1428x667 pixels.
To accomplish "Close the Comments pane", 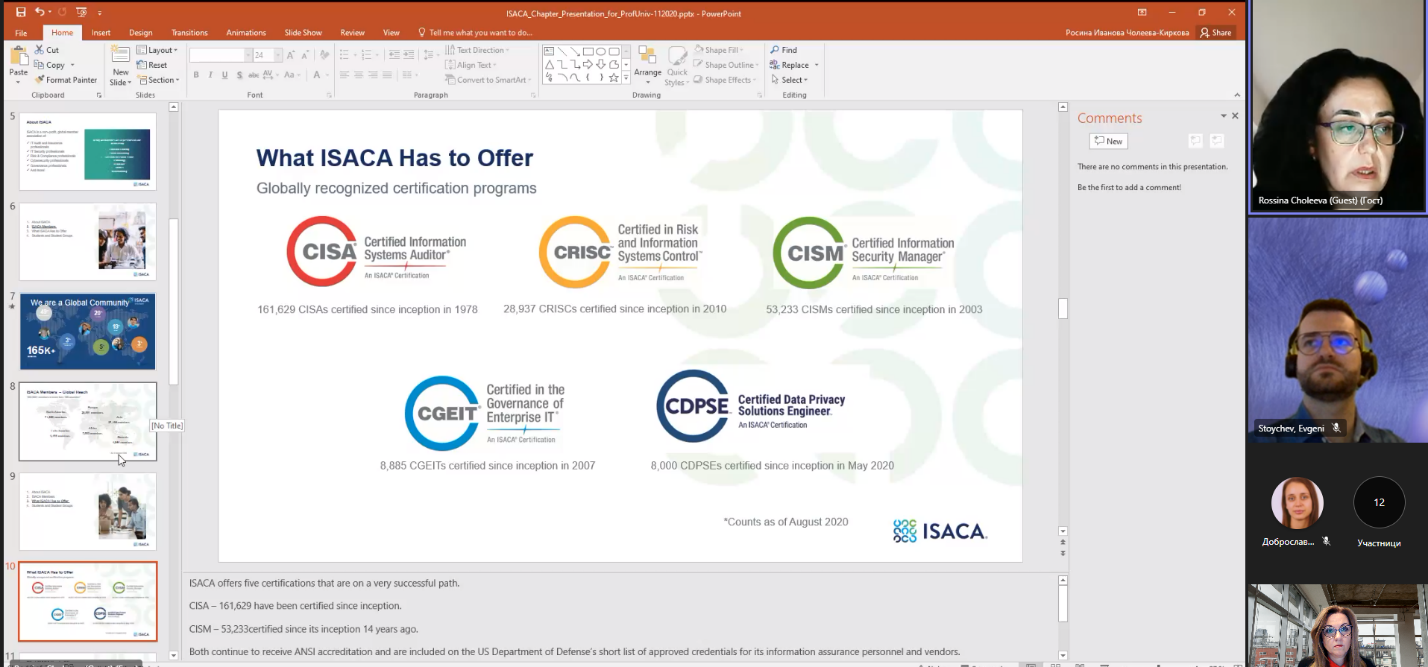I will [x=1235, y=116].
